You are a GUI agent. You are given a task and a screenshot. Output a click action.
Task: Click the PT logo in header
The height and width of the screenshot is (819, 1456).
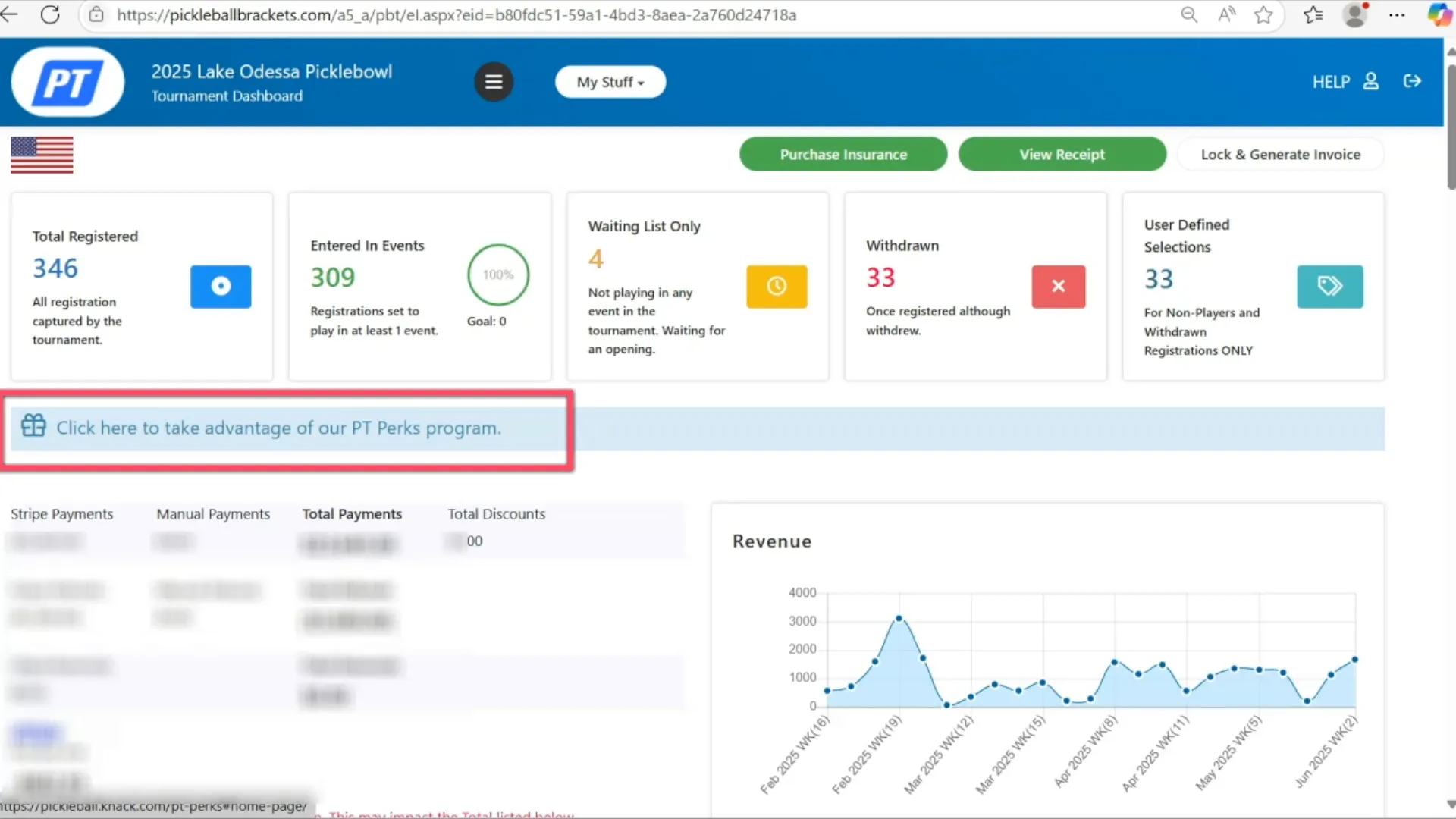tap(67, 82)
